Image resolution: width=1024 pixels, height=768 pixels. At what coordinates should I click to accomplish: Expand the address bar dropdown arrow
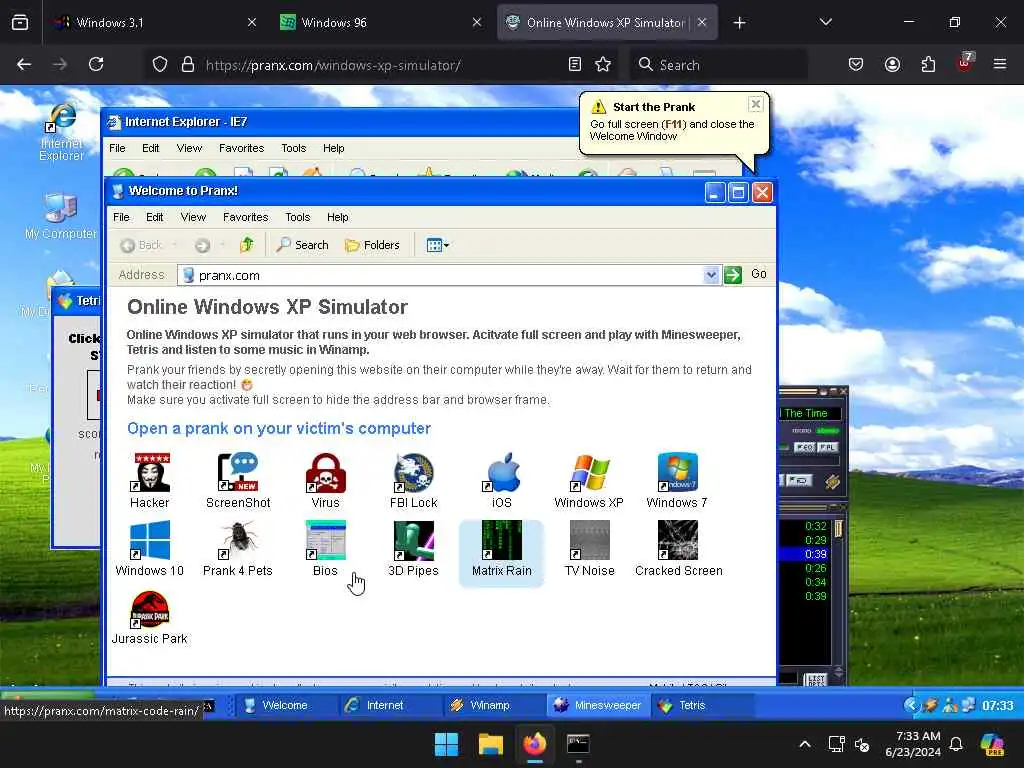coord(711,275)
